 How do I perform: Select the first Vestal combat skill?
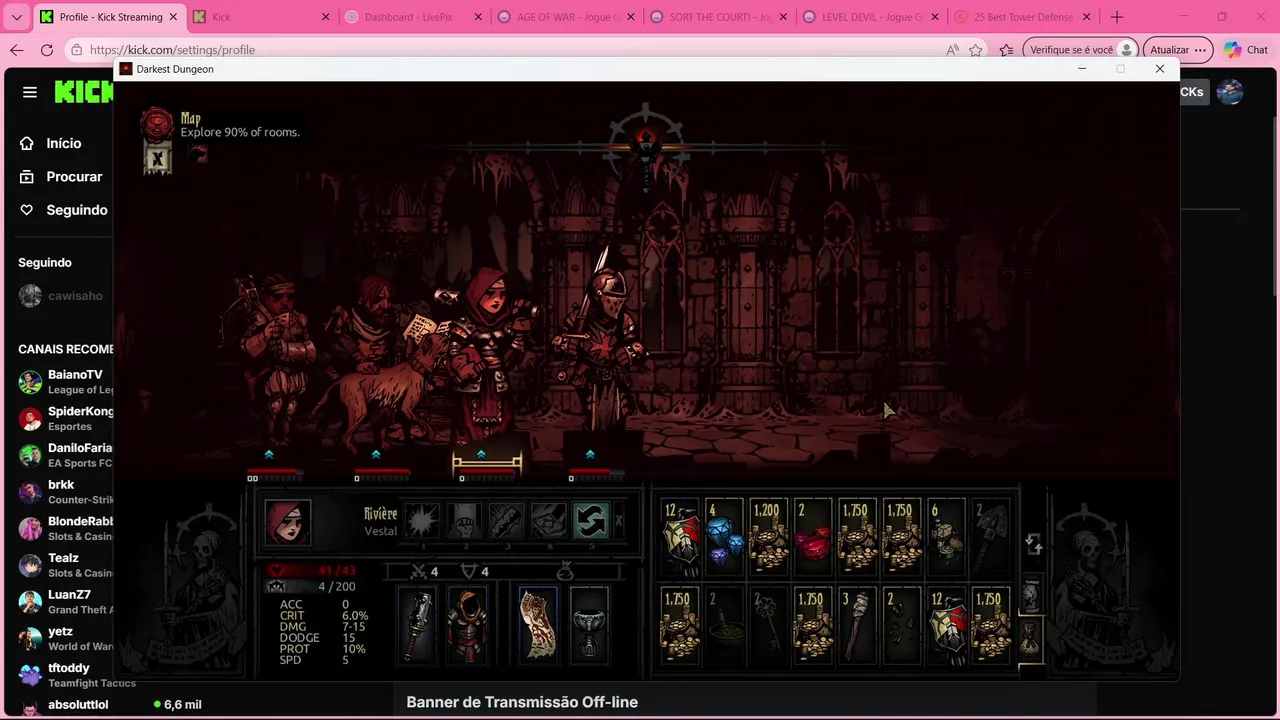pyautogui.click(x=422, y=521)
